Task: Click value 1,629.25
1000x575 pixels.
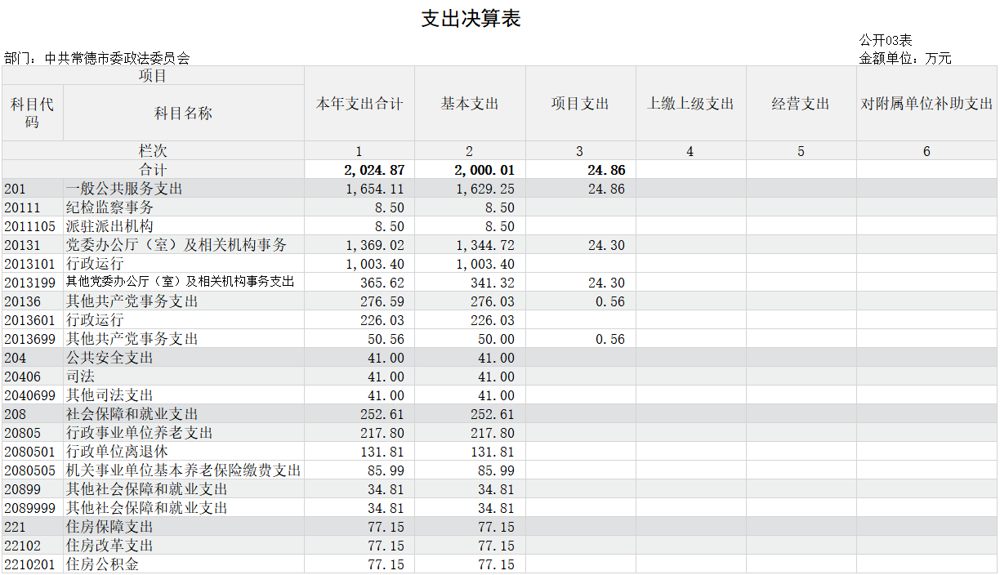Action: tap(485, 189)
